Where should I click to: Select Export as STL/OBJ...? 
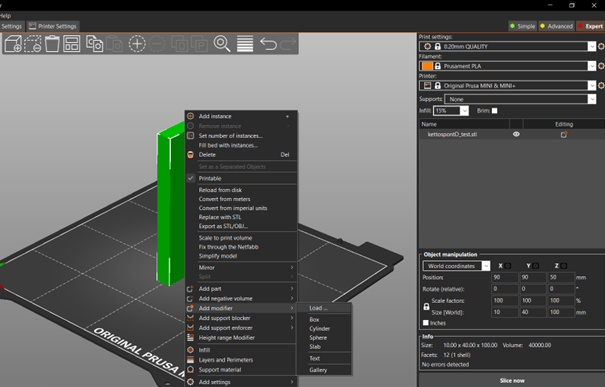[x=241, y=226]
